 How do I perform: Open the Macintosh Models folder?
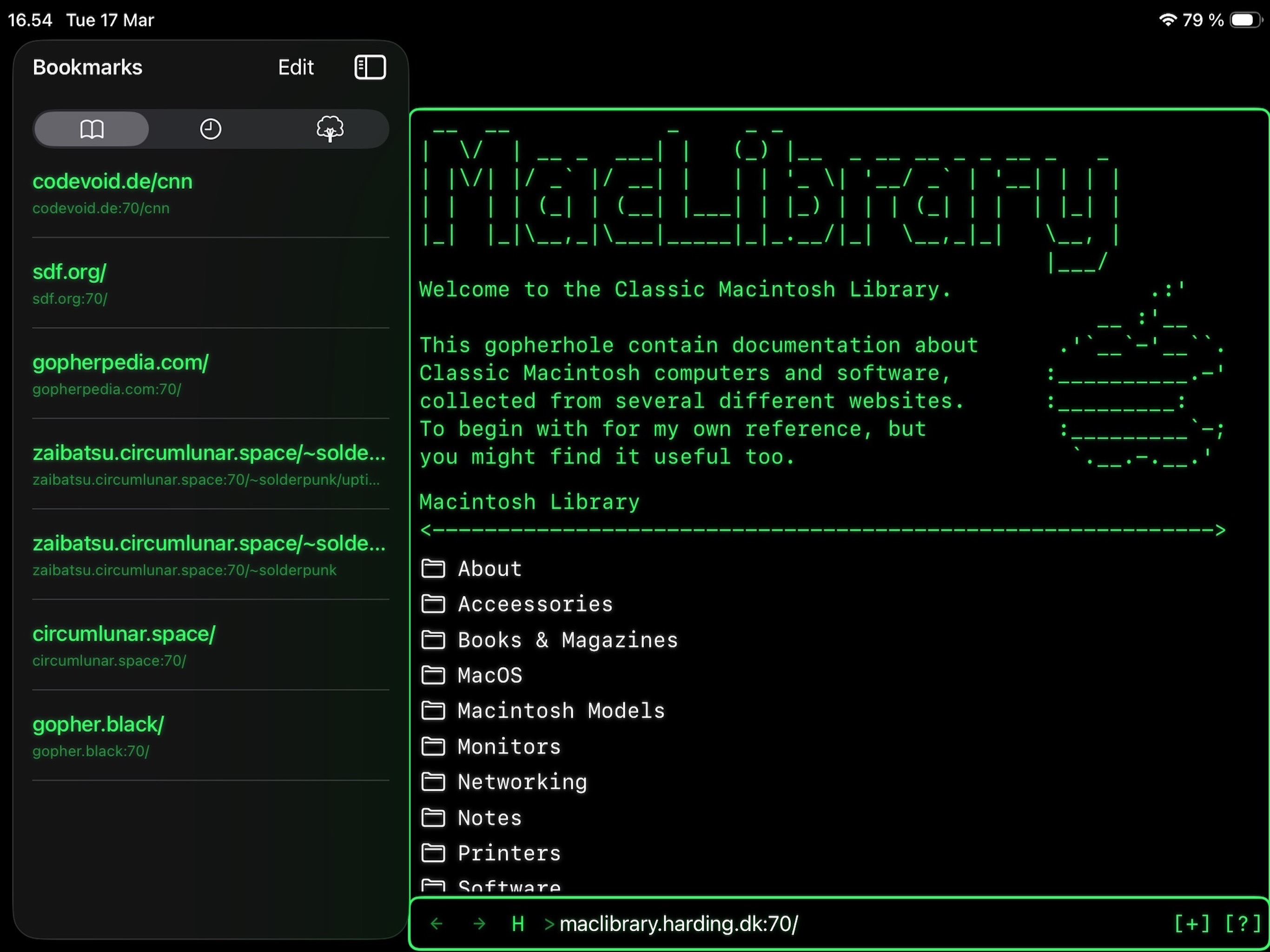point(543,711)
